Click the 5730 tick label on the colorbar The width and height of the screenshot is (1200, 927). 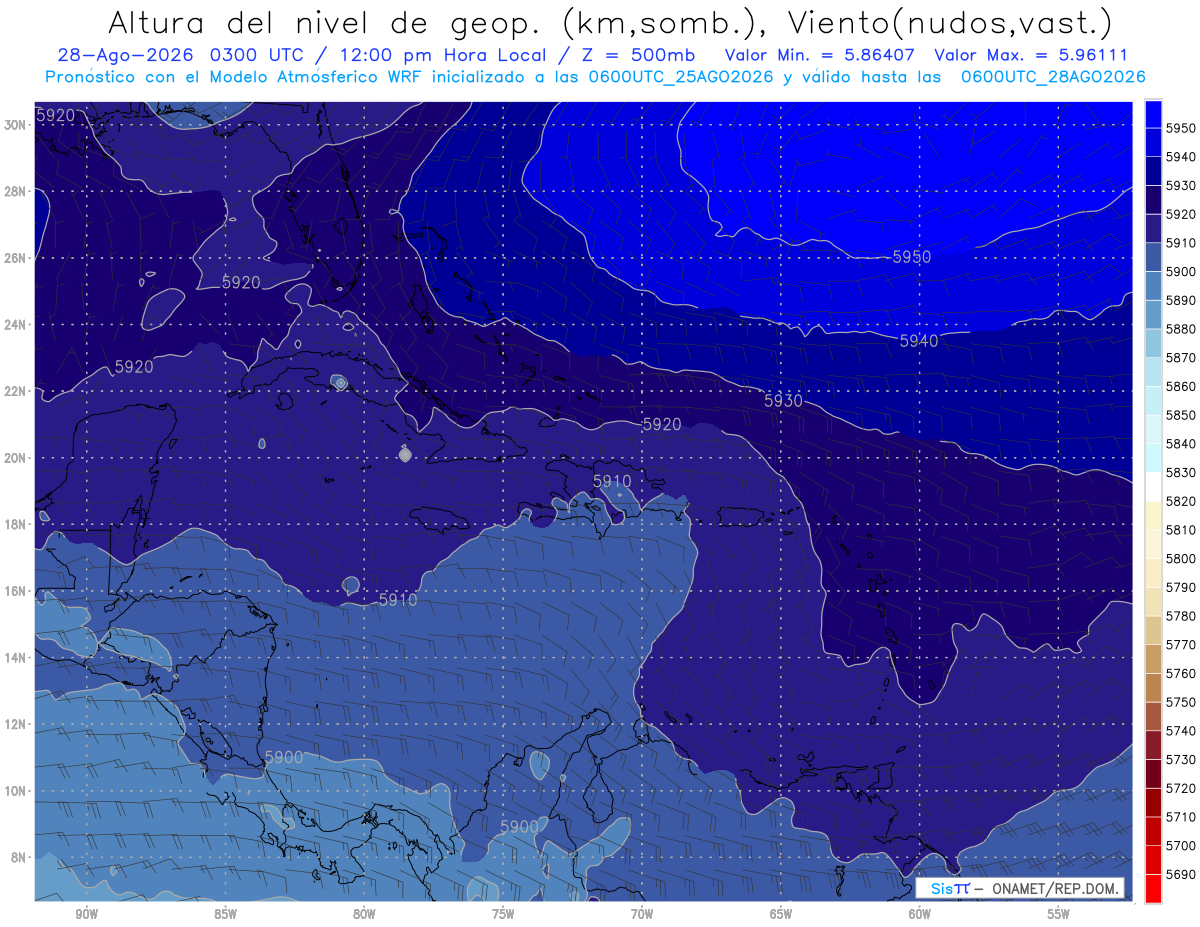(x=1181, y=759)
